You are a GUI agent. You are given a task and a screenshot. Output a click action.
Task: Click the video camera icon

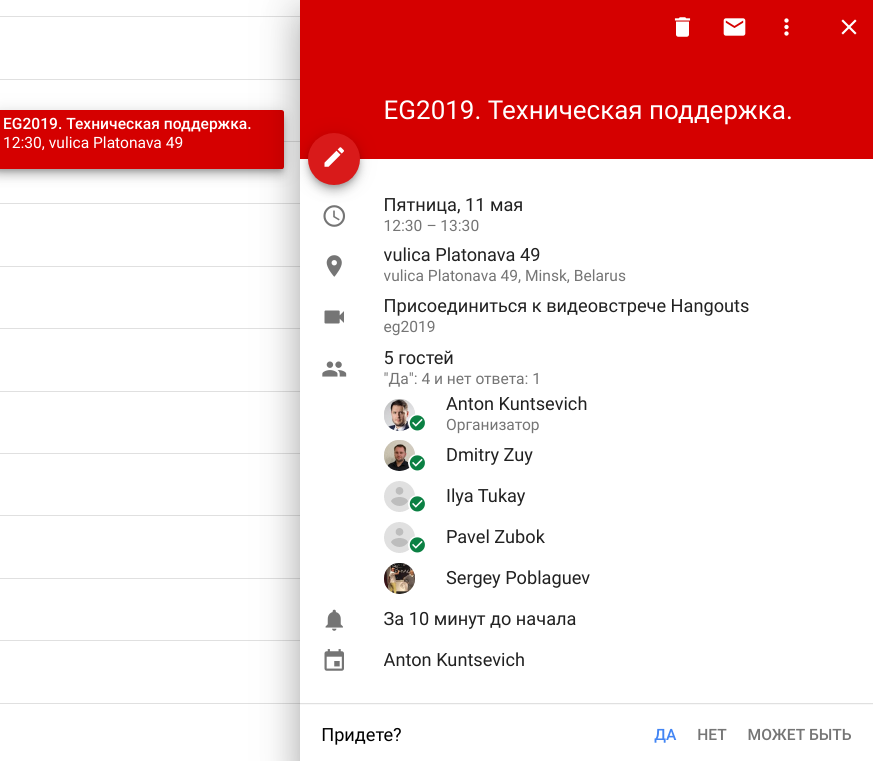coord(334,317)
